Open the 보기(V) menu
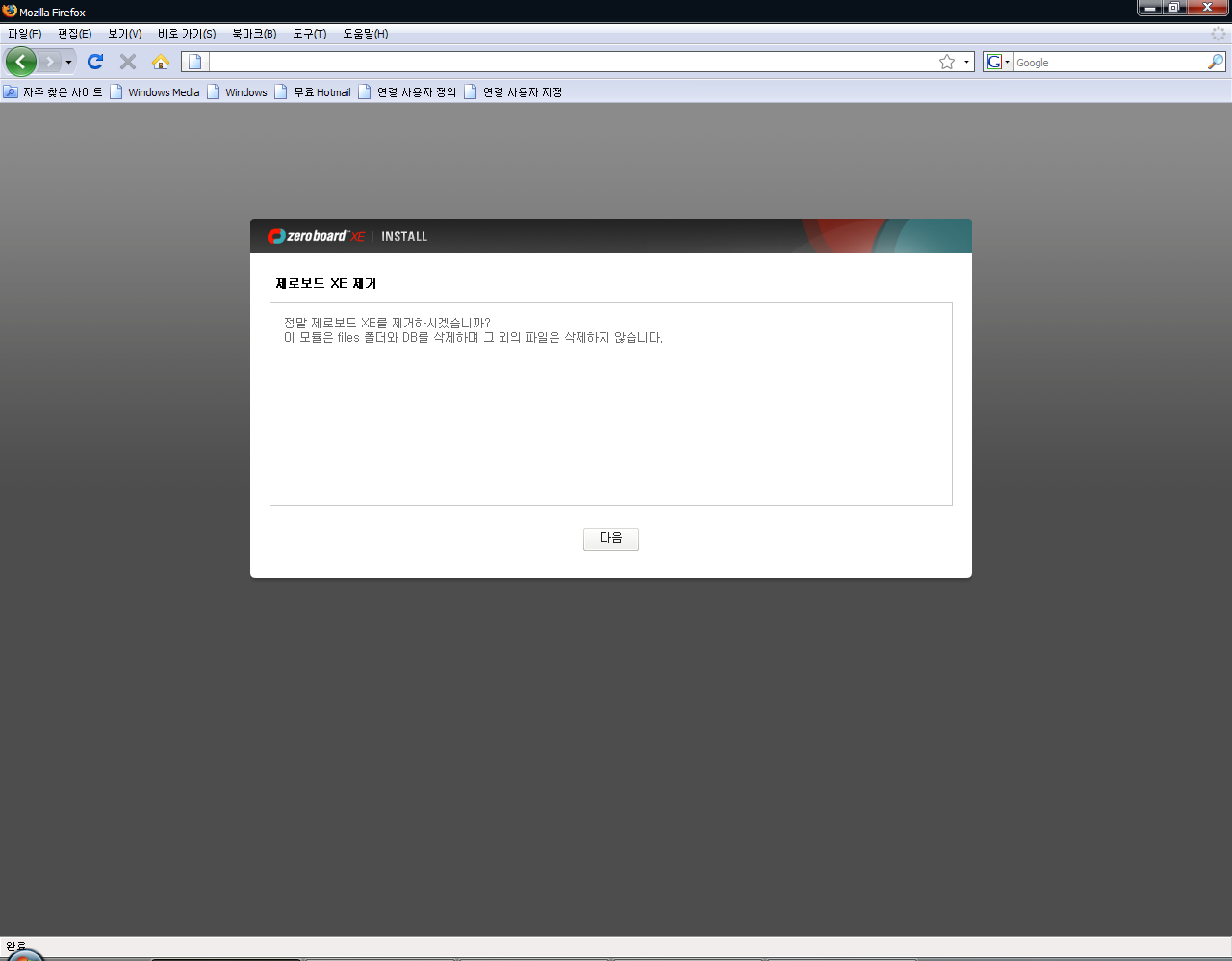The height and width of the screenshot is (961, 1232). click(x=124, y=34)
